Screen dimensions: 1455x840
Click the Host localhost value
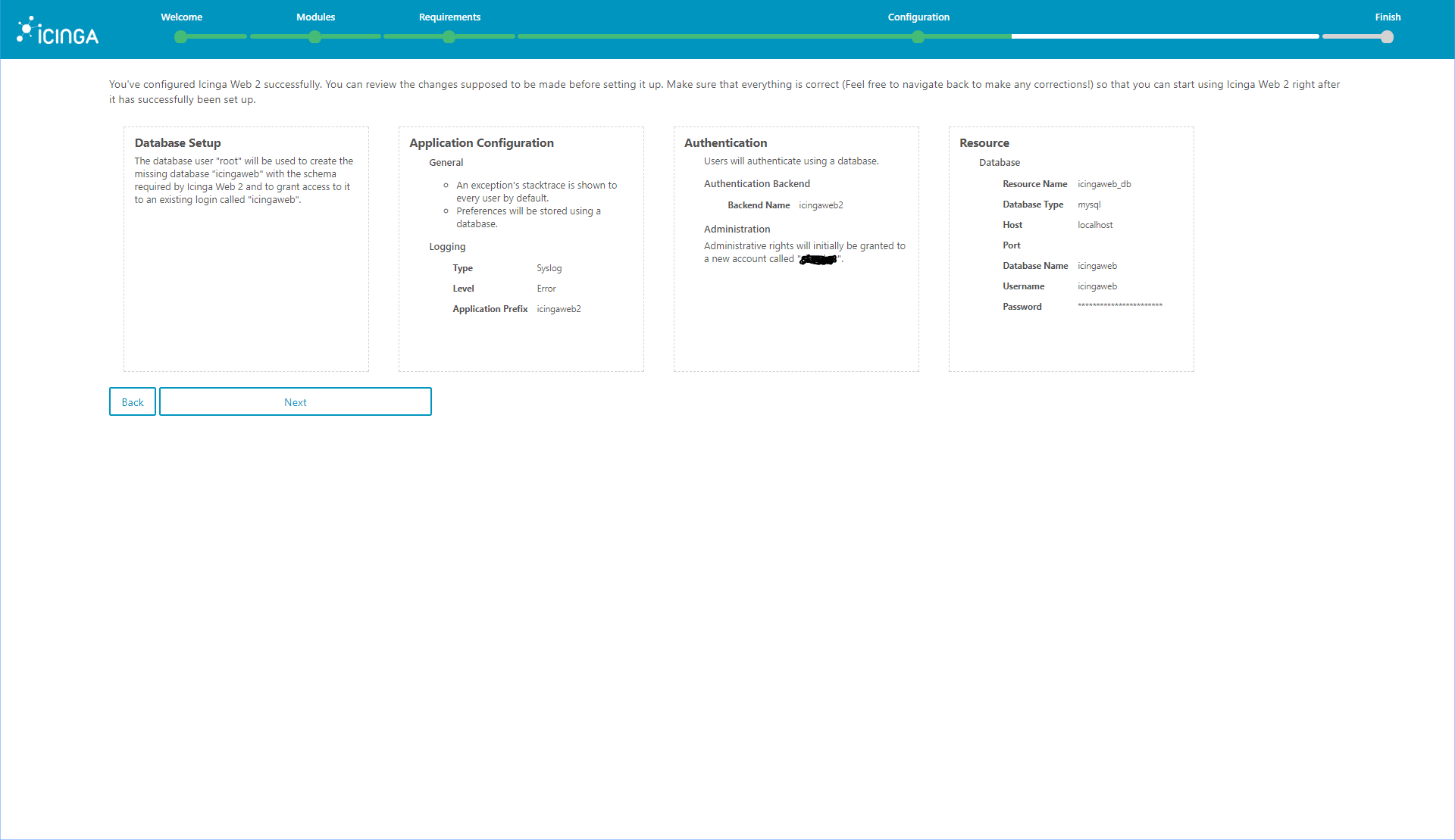click(1095, 225)
